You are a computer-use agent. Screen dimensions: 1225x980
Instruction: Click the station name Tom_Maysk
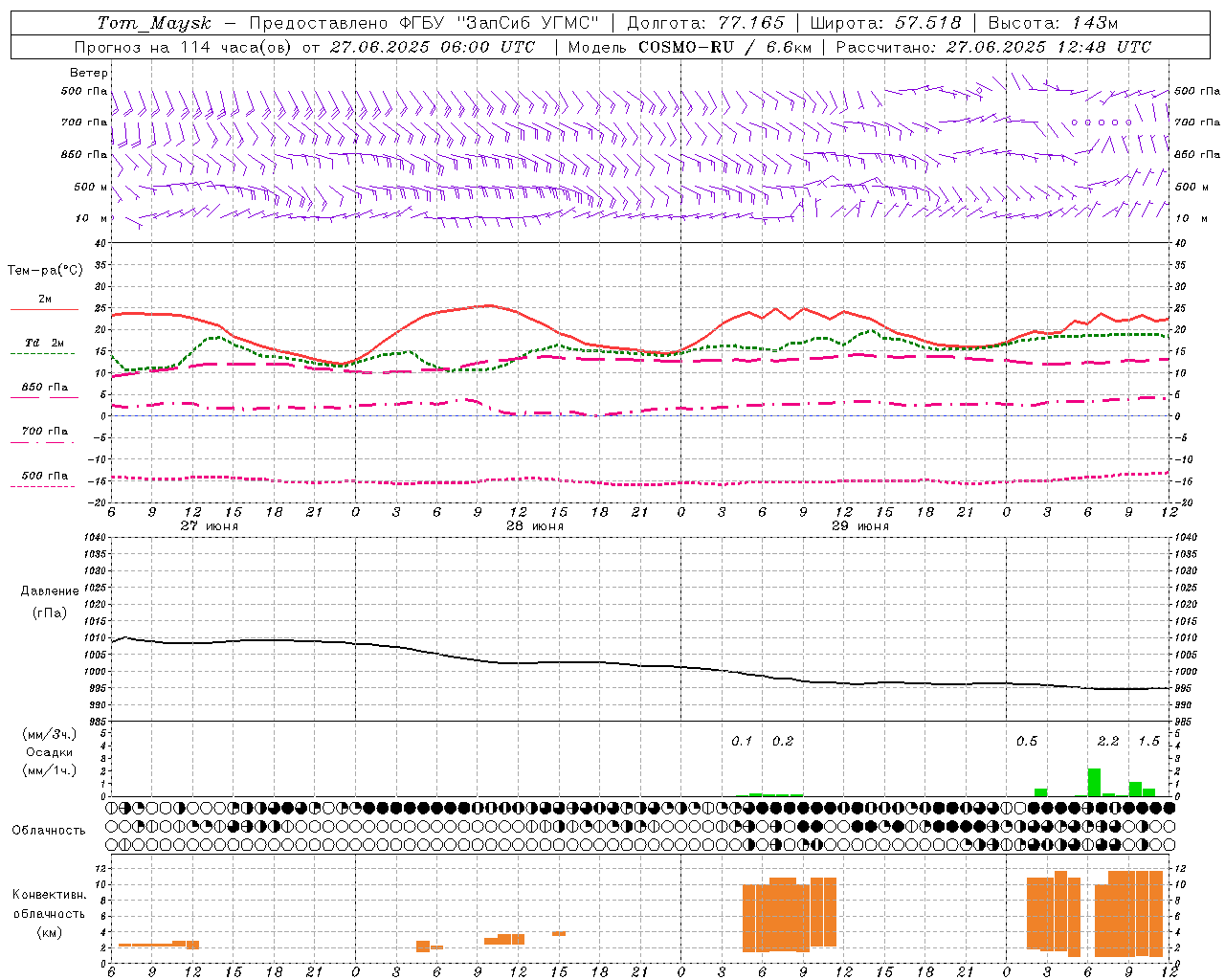pos(154,23)
